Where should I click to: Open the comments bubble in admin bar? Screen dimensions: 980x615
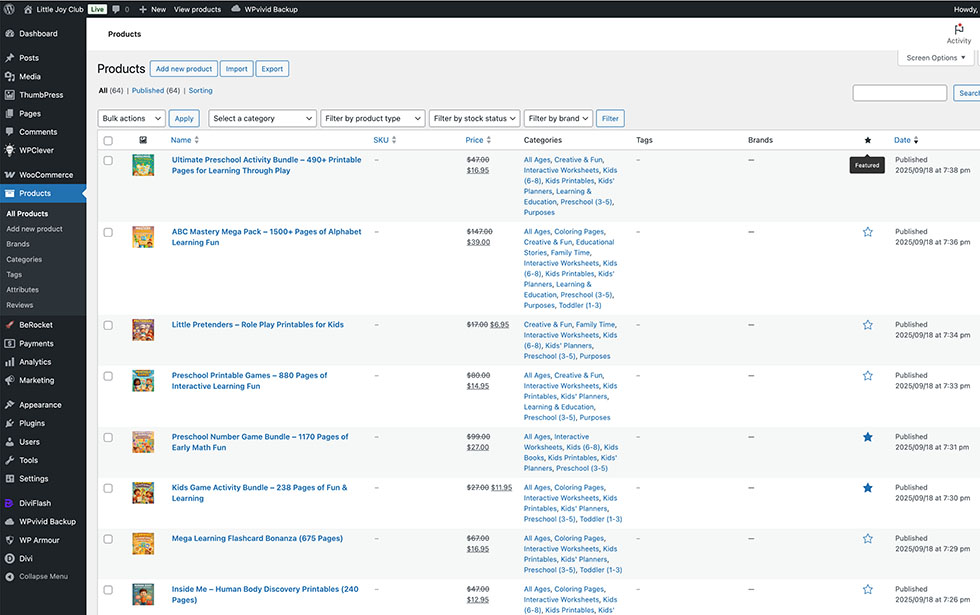point(119,9)
